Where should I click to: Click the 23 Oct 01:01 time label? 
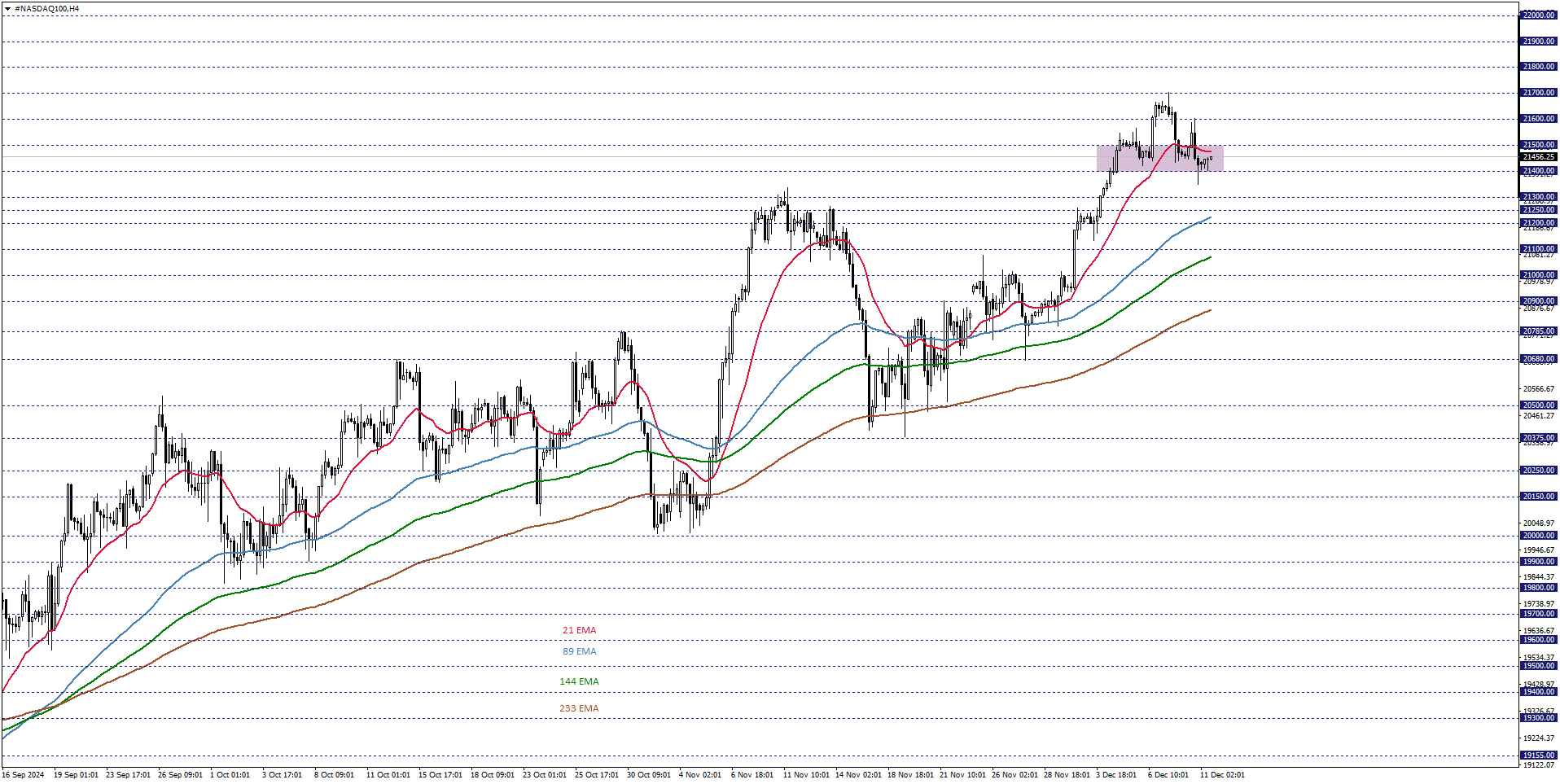click(545, 775)
